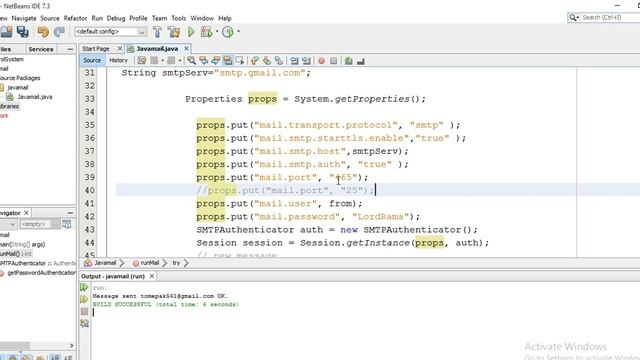
Task: Select getPasswordAuthentication in Navigator
Action: 42,272
